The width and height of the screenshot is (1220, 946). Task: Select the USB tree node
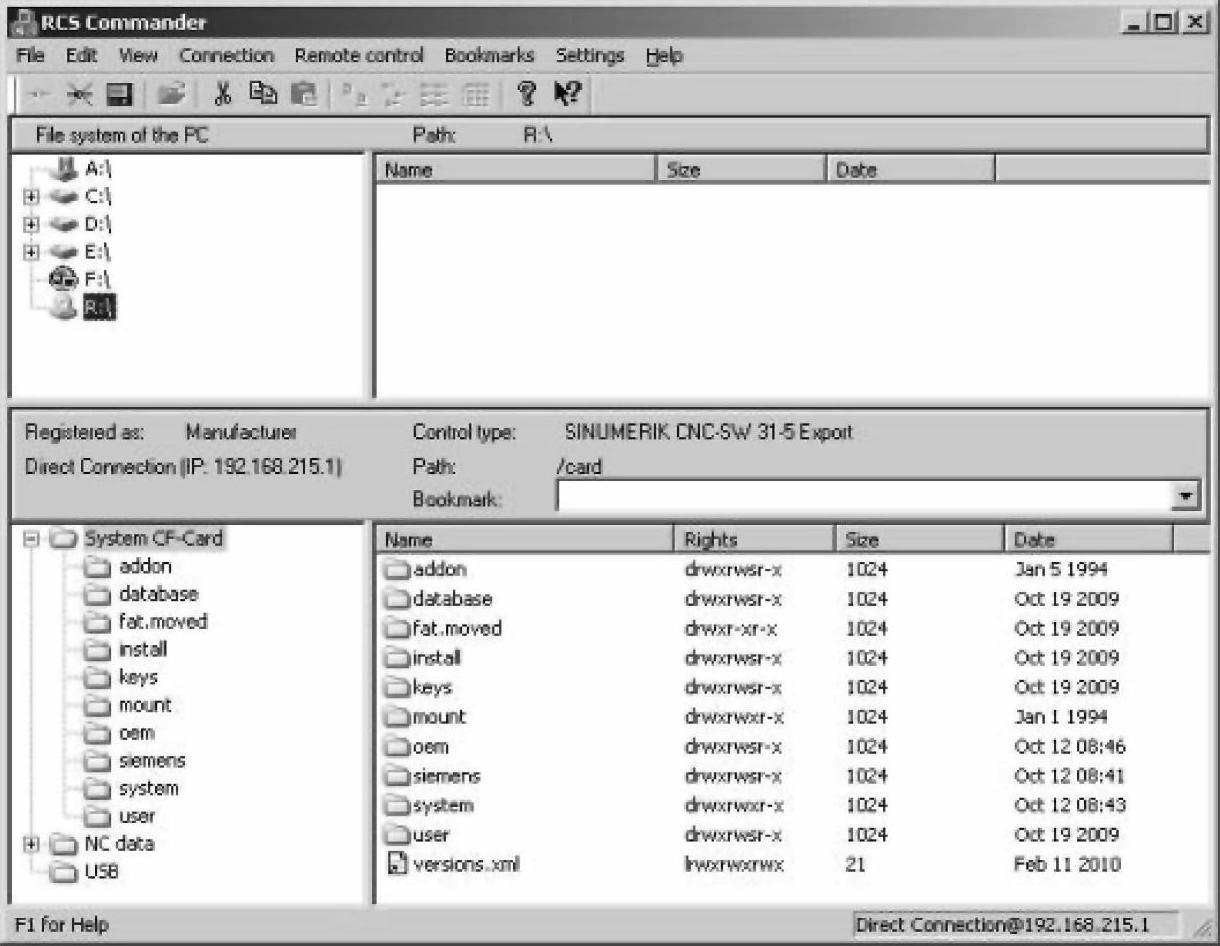pos(101,872)
